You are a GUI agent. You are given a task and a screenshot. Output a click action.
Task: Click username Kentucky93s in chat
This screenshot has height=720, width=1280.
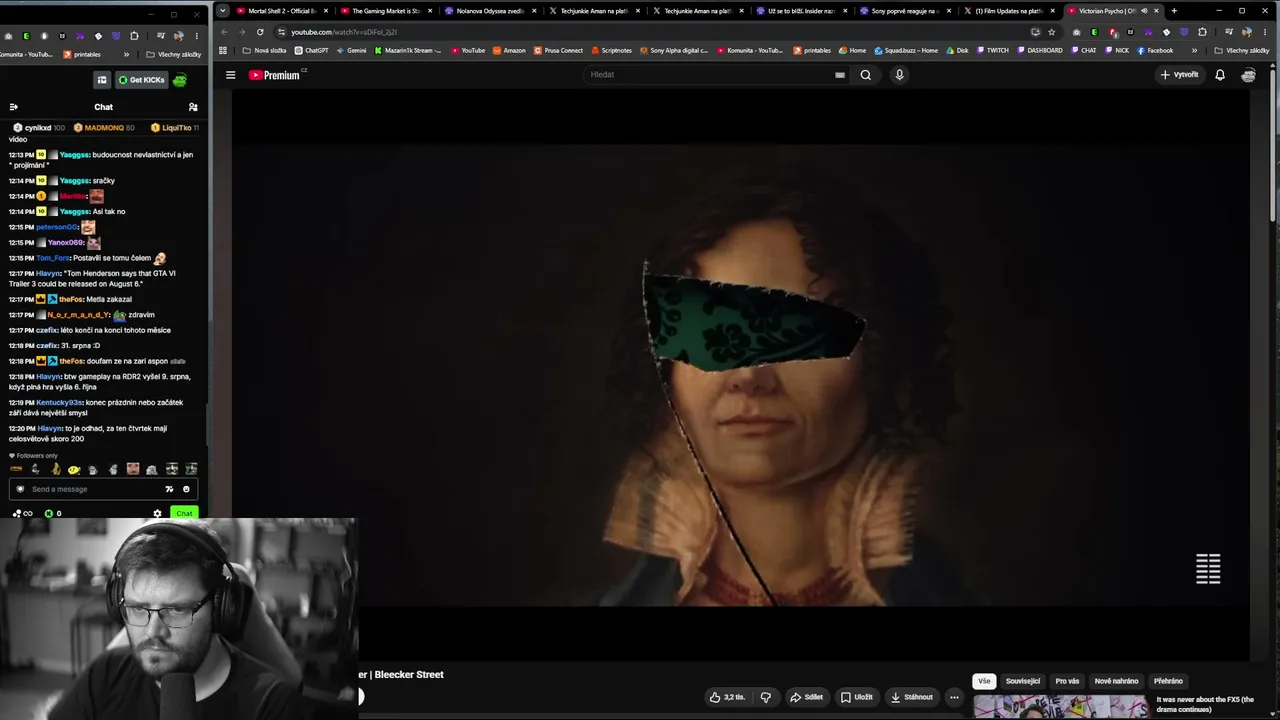[x=59, y=403]
